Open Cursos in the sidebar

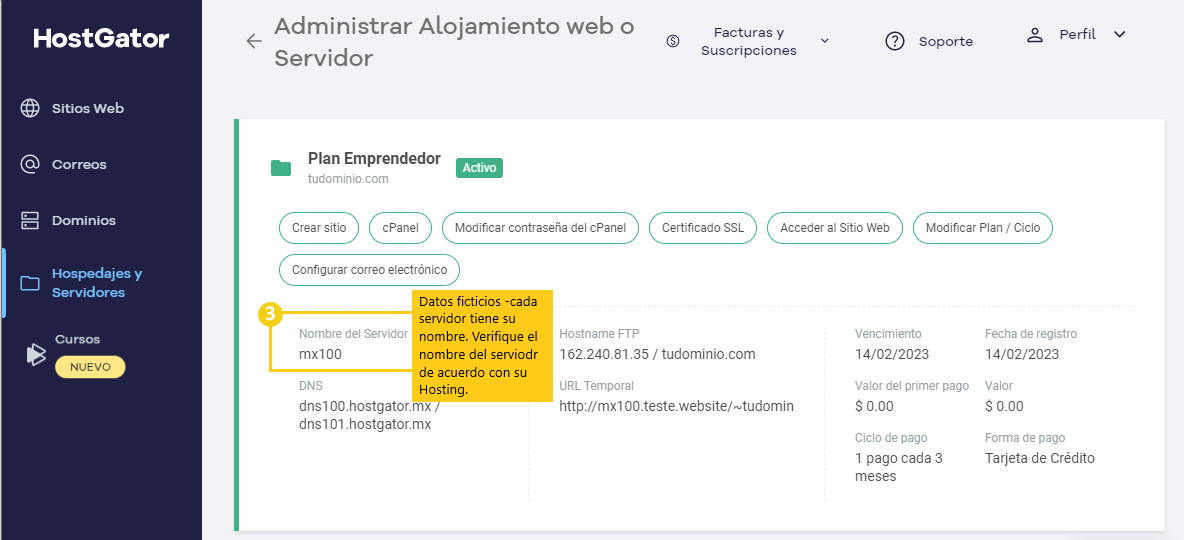[77, 339]
